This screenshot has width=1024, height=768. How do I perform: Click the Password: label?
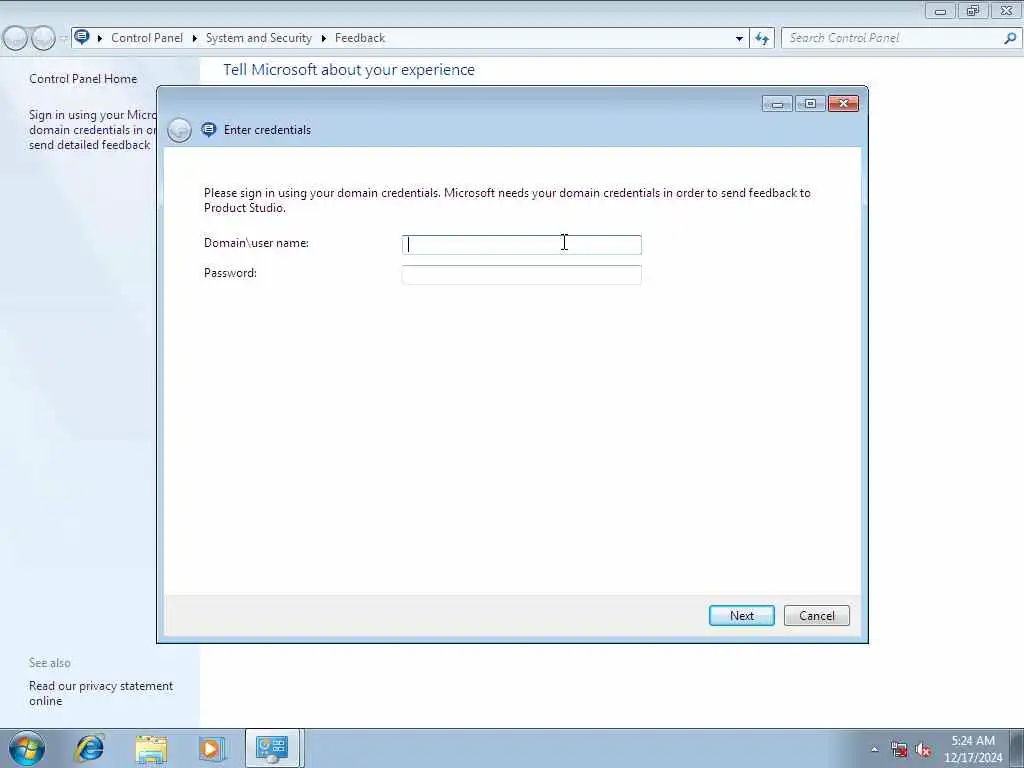[230, 273]
